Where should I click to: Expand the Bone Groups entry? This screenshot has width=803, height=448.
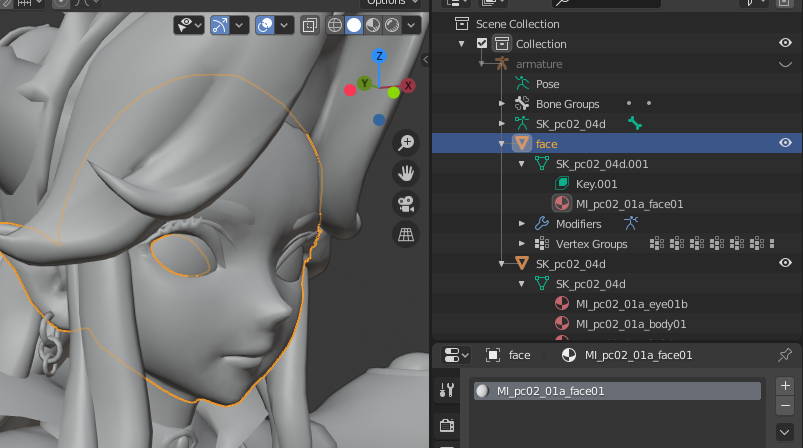click(502, 104)
